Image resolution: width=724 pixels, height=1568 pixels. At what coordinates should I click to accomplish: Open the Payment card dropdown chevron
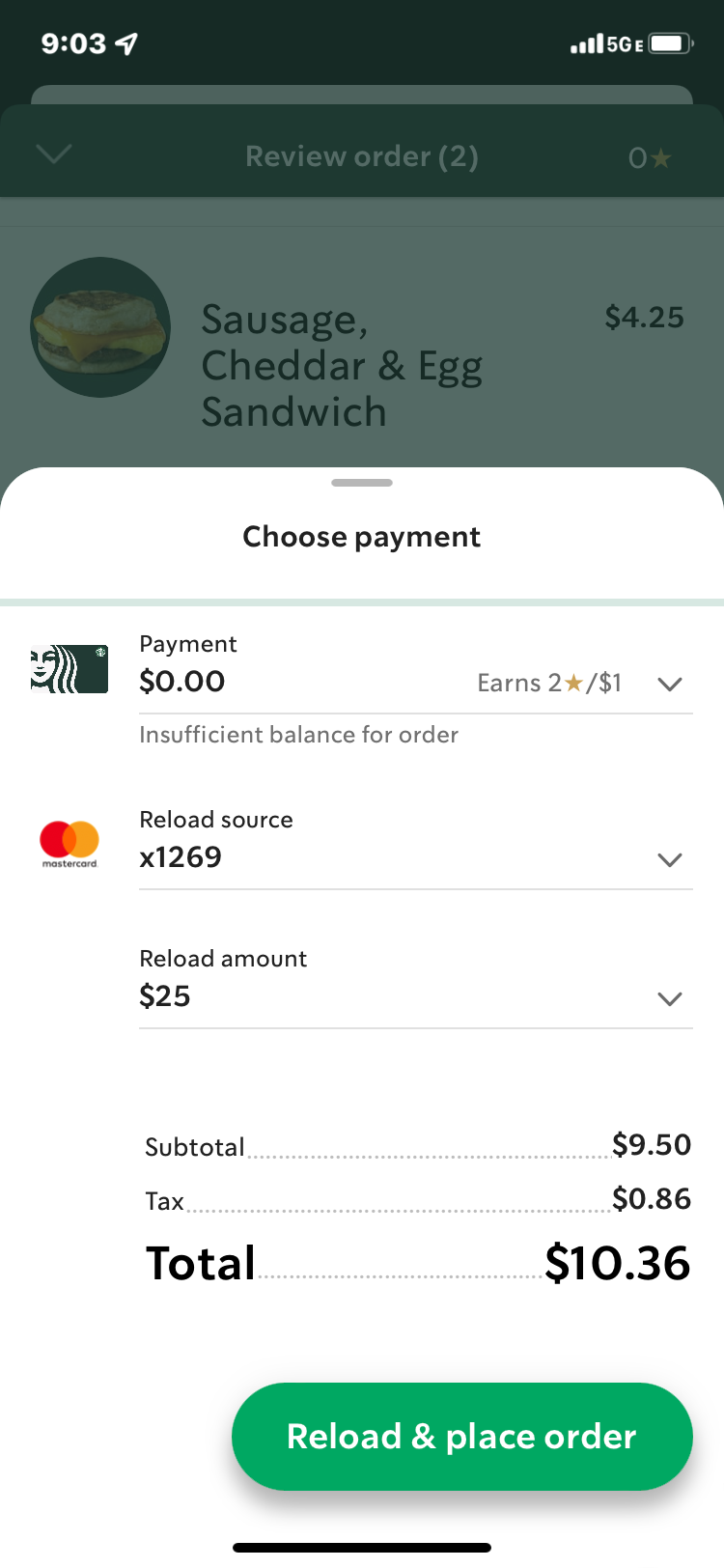coord(670,684)
